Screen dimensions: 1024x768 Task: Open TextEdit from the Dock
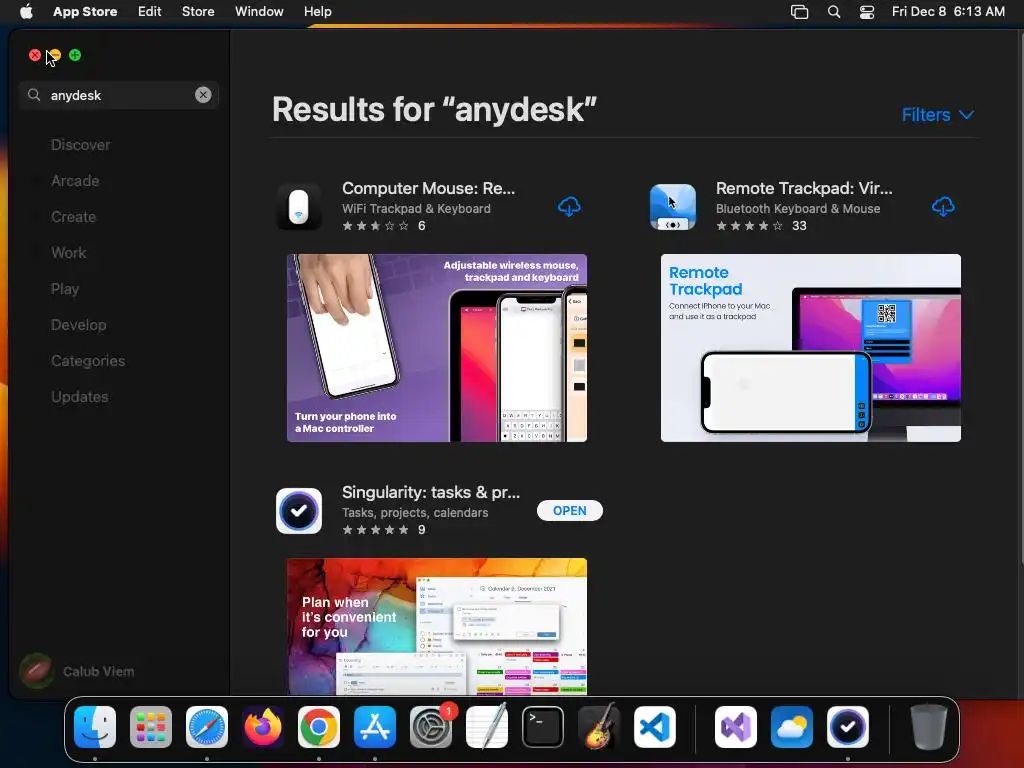(x=487, y=727)
